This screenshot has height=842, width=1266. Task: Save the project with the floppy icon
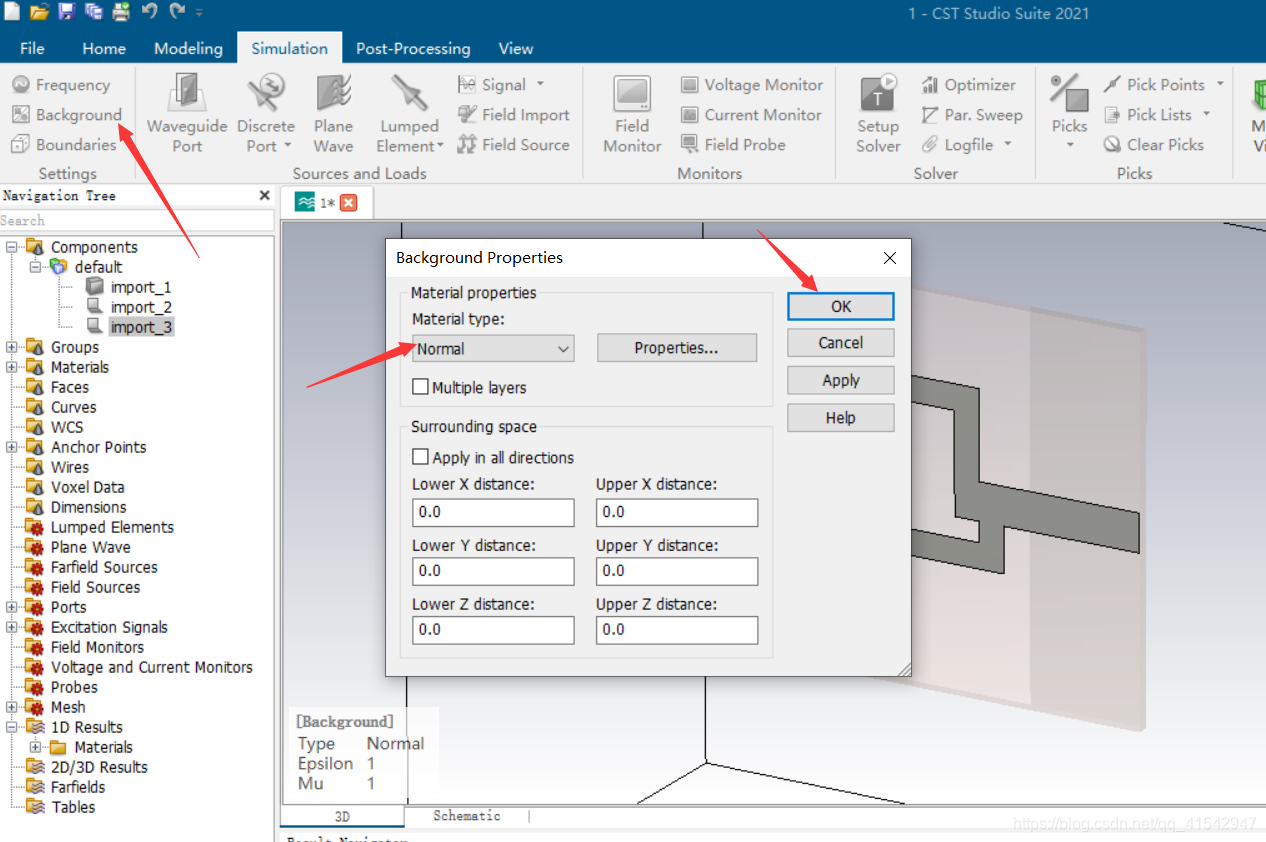point(66,12)
